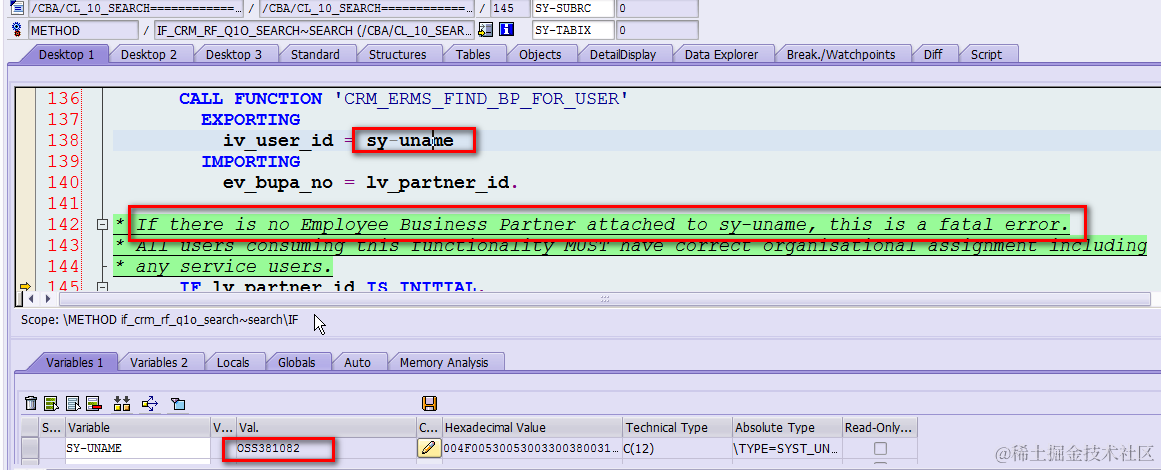Switch to the Desktop 3 tab
The image size is (1161, 470).
234,54
